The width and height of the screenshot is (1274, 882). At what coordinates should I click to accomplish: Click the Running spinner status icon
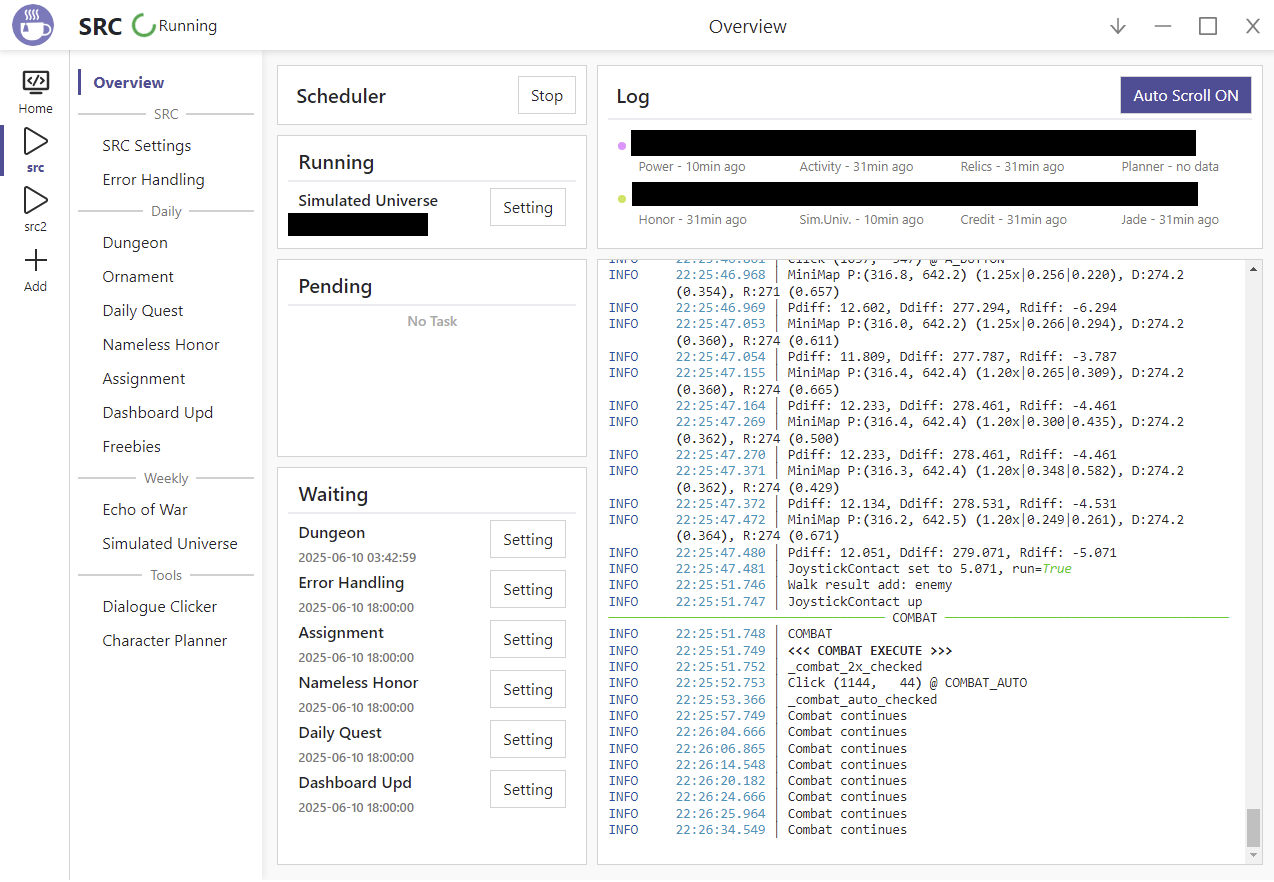pos(144,27)
